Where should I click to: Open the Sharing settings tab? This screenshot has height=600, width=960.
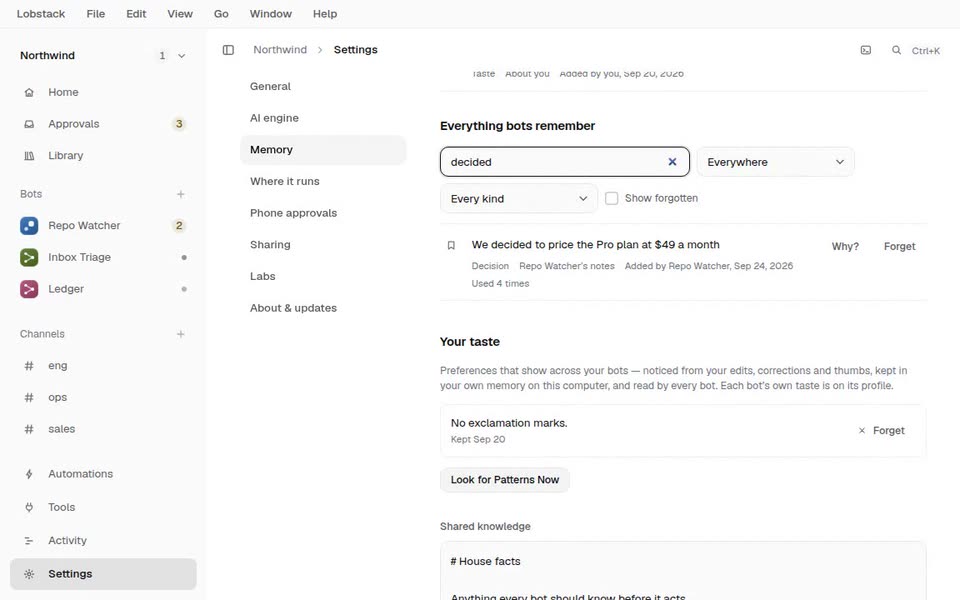coord(323,245)
